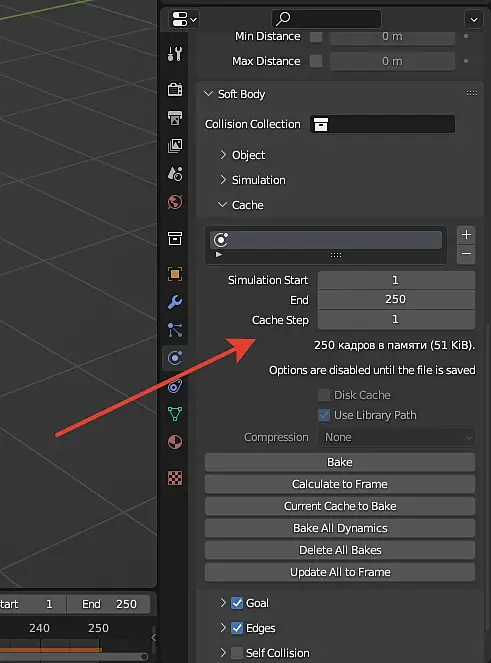Enable the Self Collision checkbox

pos(237,653)
